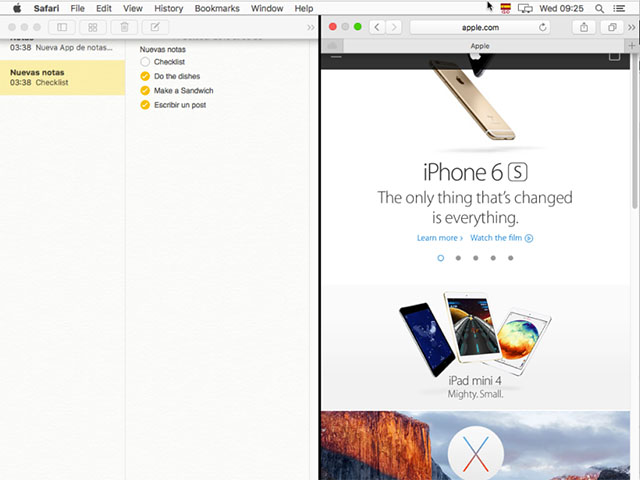Click the Learn more link
Viewport: 640px width, 480px height.
click(x=439, y=238)
